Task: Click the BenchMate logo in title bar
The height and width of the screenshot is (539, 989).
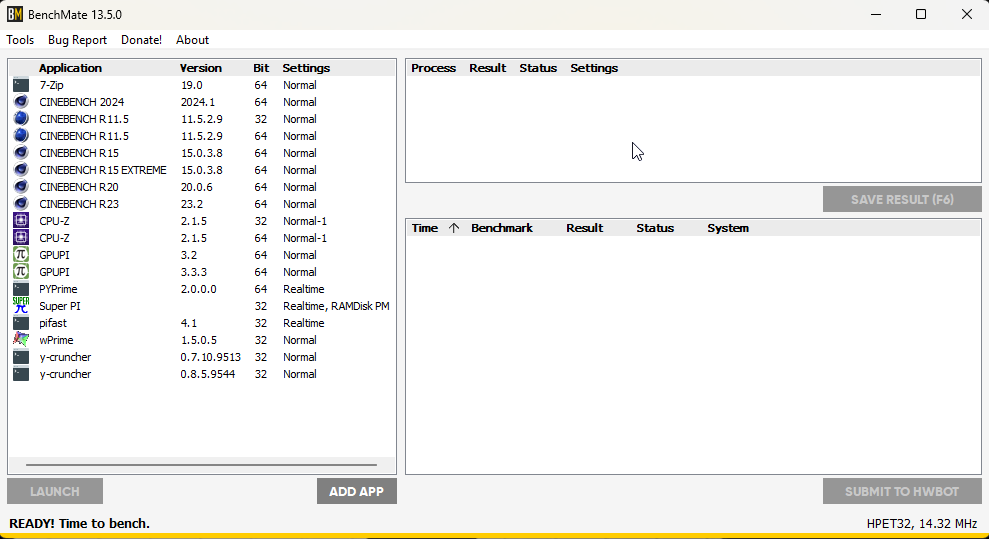Action: tap(15, 14)
